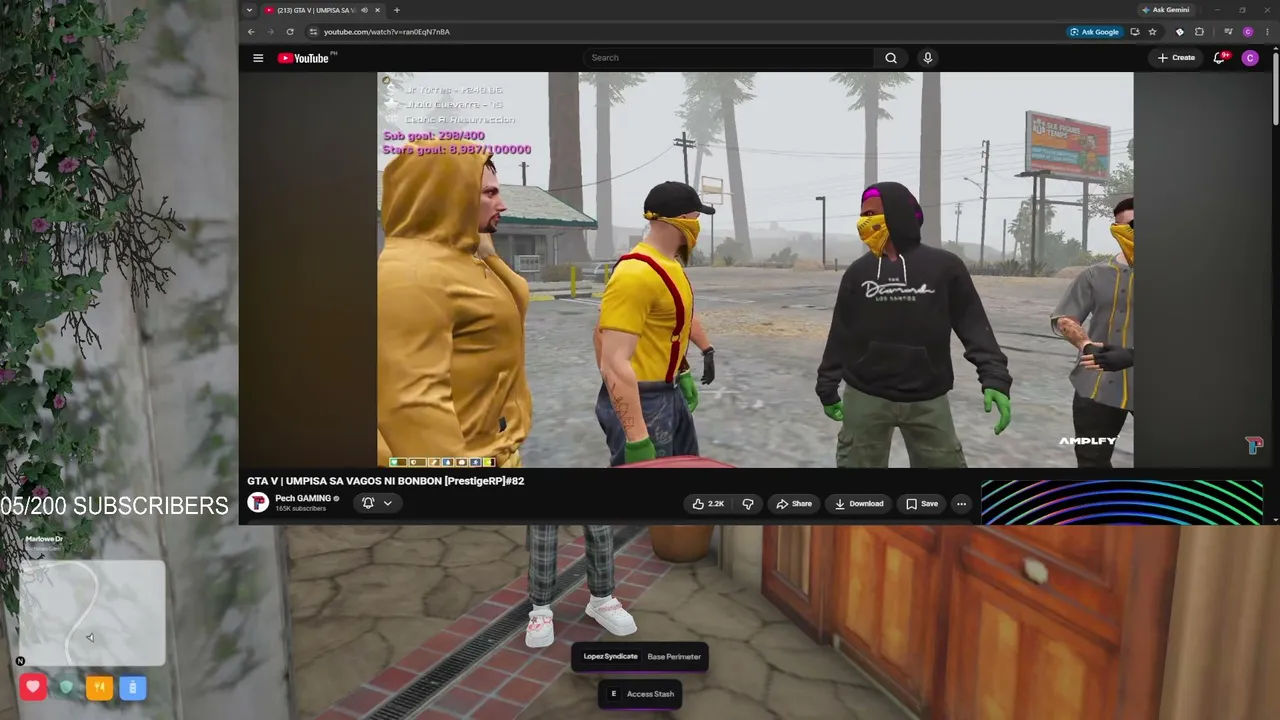This screenshot has width=1280, height=720.
Task: Open YouTube notifications bell
Action: [1219, 58]
